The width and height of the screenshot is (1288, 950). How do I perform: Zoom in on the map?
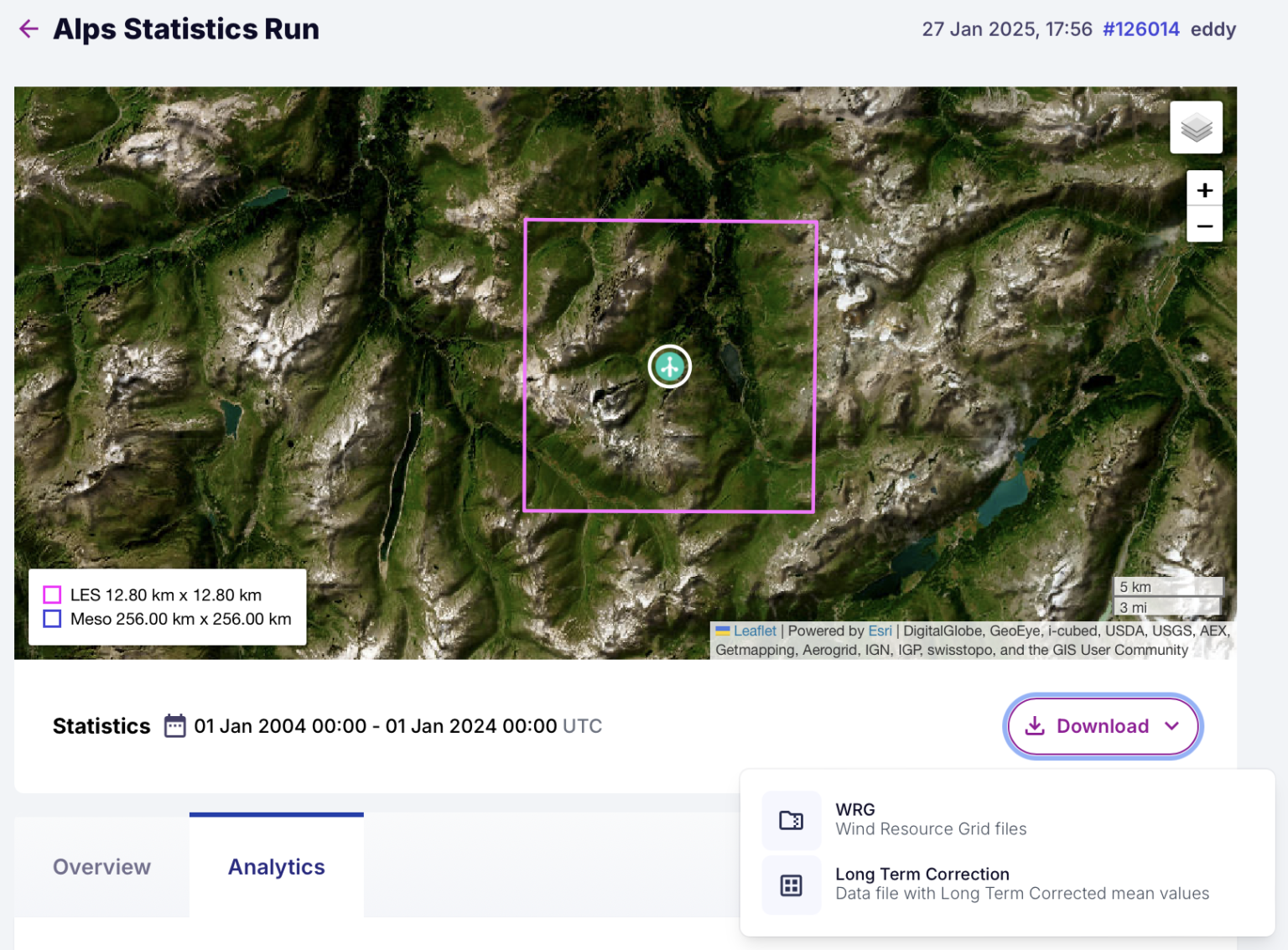click(1204, 190)
